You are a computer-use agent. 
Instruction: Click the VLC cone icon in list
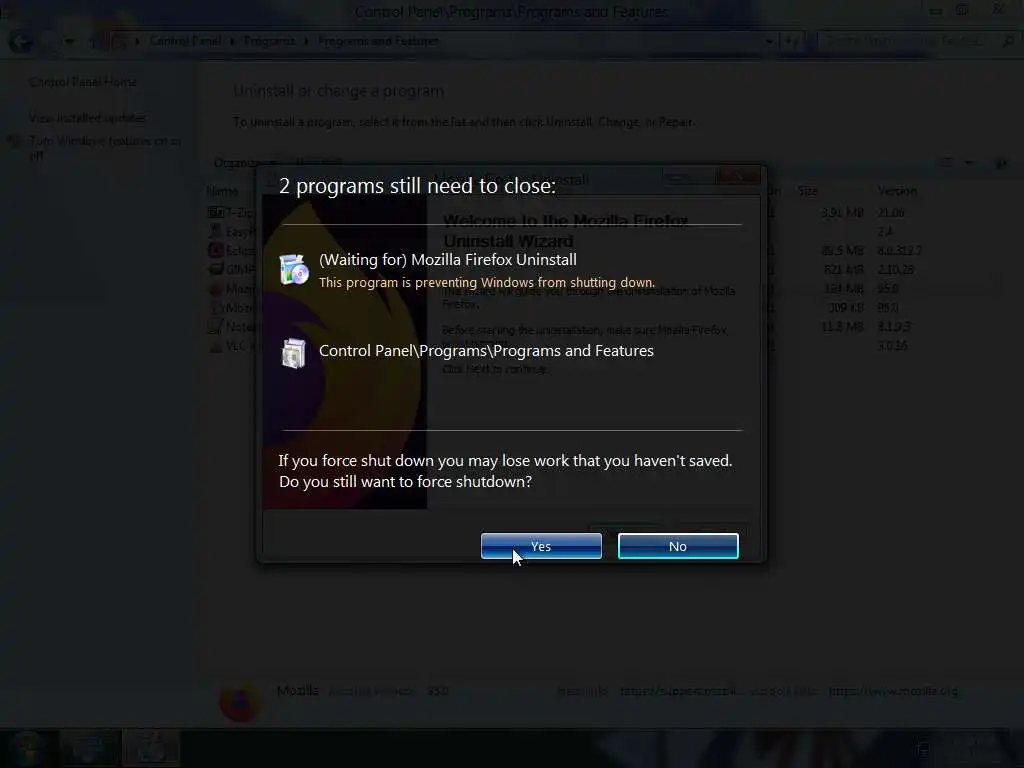point(216,345)
